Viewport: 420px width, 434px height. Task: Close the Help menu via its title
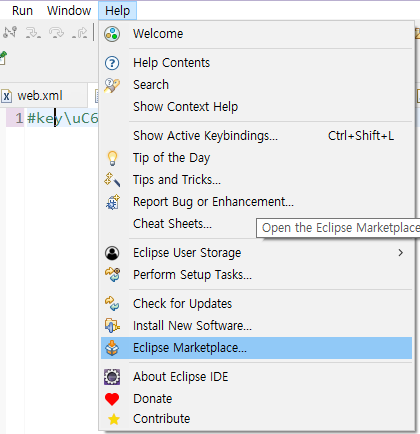click(117, 11)
